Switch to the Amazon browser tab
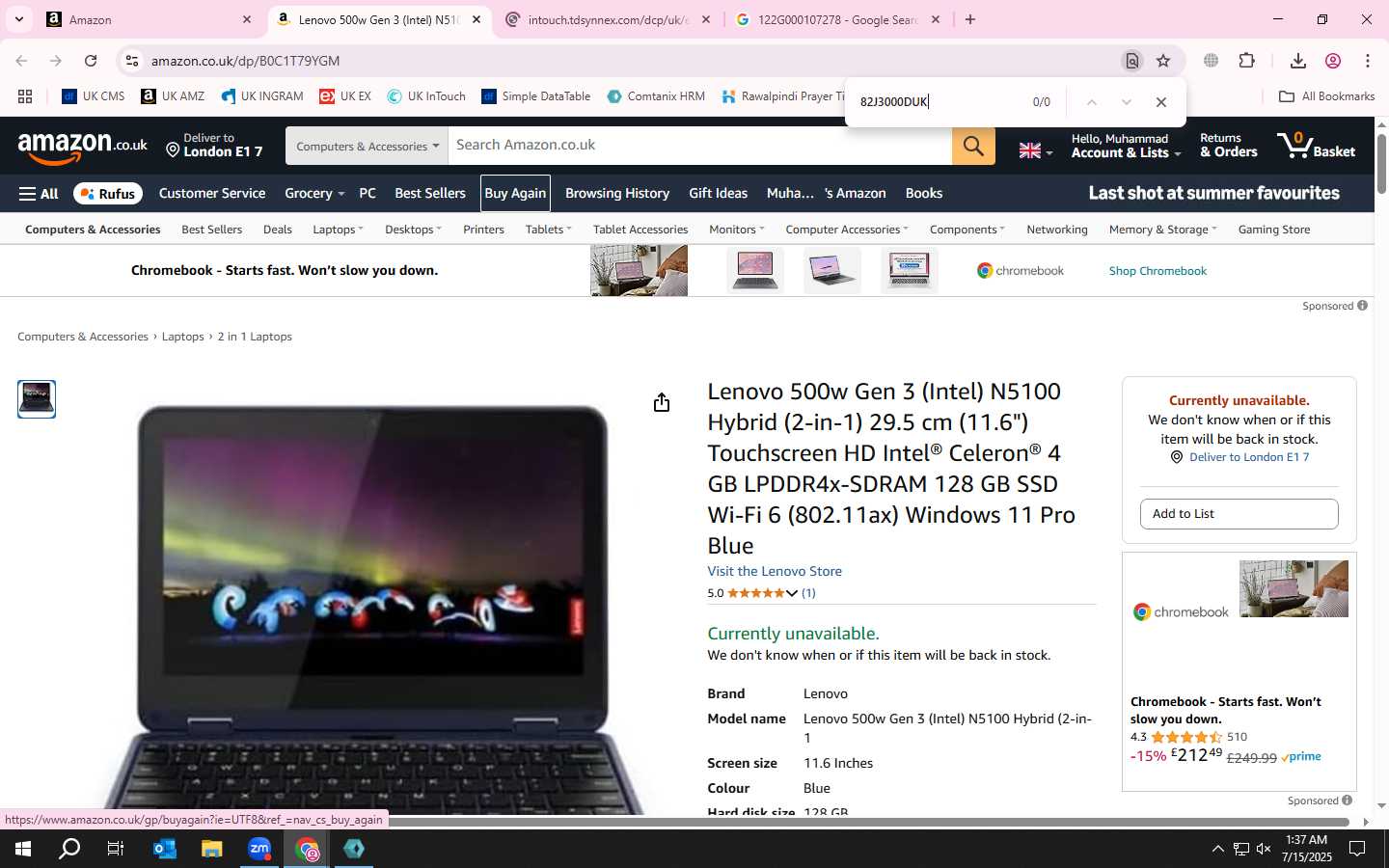 coord(150,19)
